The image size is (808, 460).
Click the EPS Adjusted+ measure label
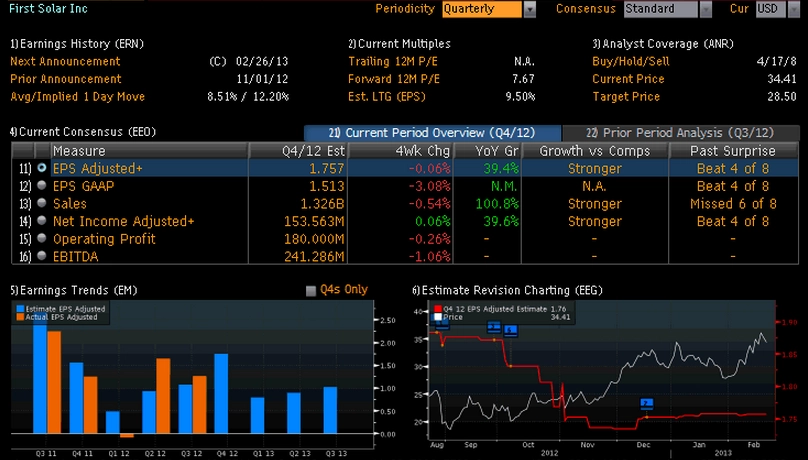pyautogui.click(x=98, y=168)
